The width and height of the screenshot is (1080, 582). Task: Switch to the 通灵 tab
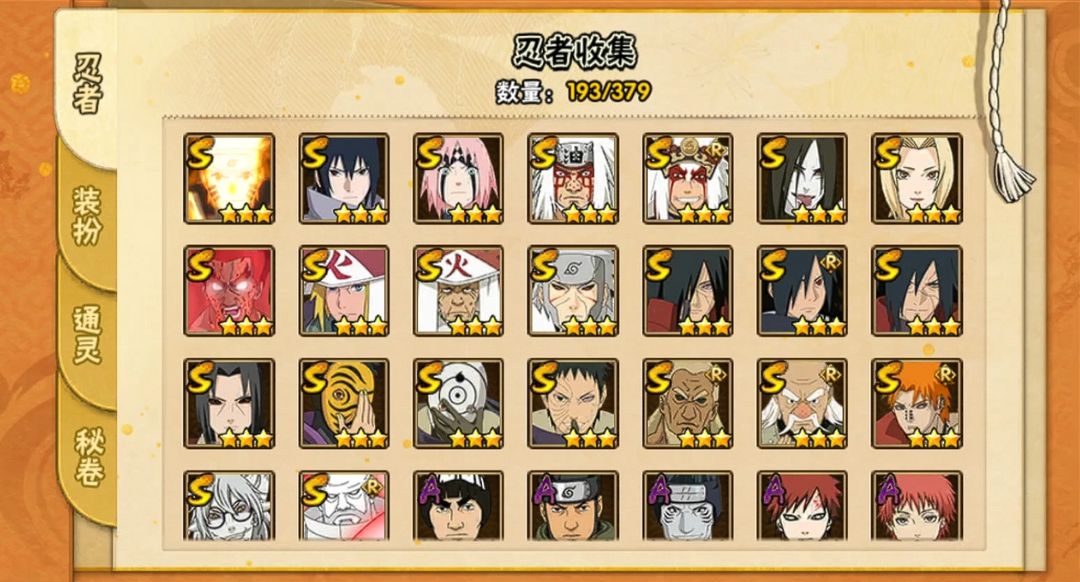tap(87, 335)
